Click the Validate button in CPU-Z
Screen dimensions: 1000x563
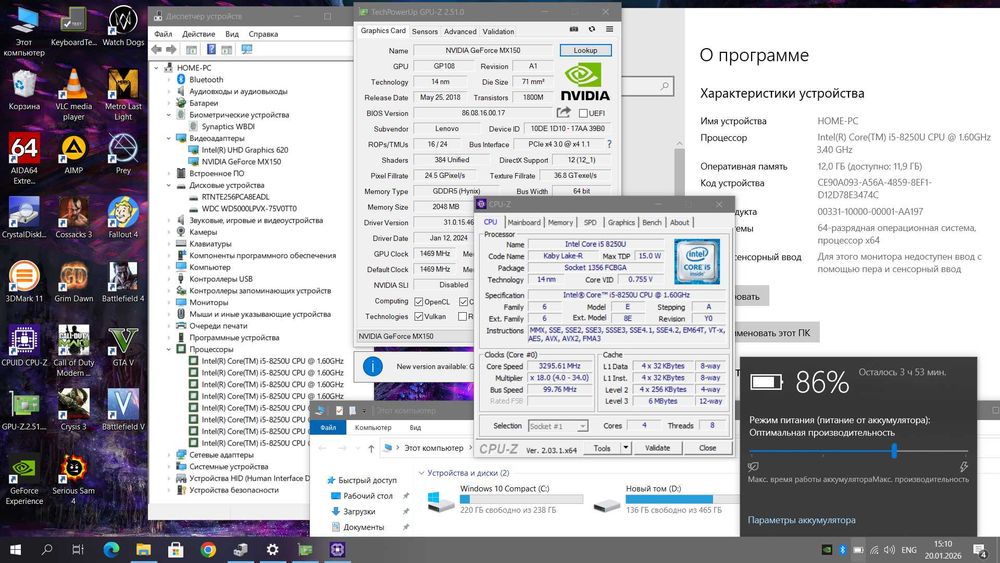tap(658, 448)
